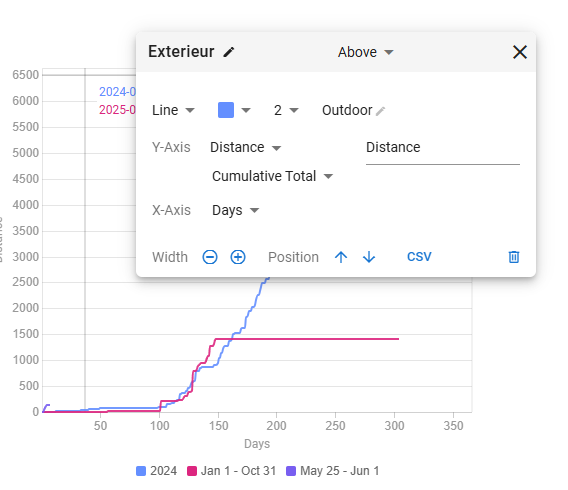Screen dimensions: 568x490
Task: Toggle the 2024 legend entry
Action: click(x=156, y=471)
